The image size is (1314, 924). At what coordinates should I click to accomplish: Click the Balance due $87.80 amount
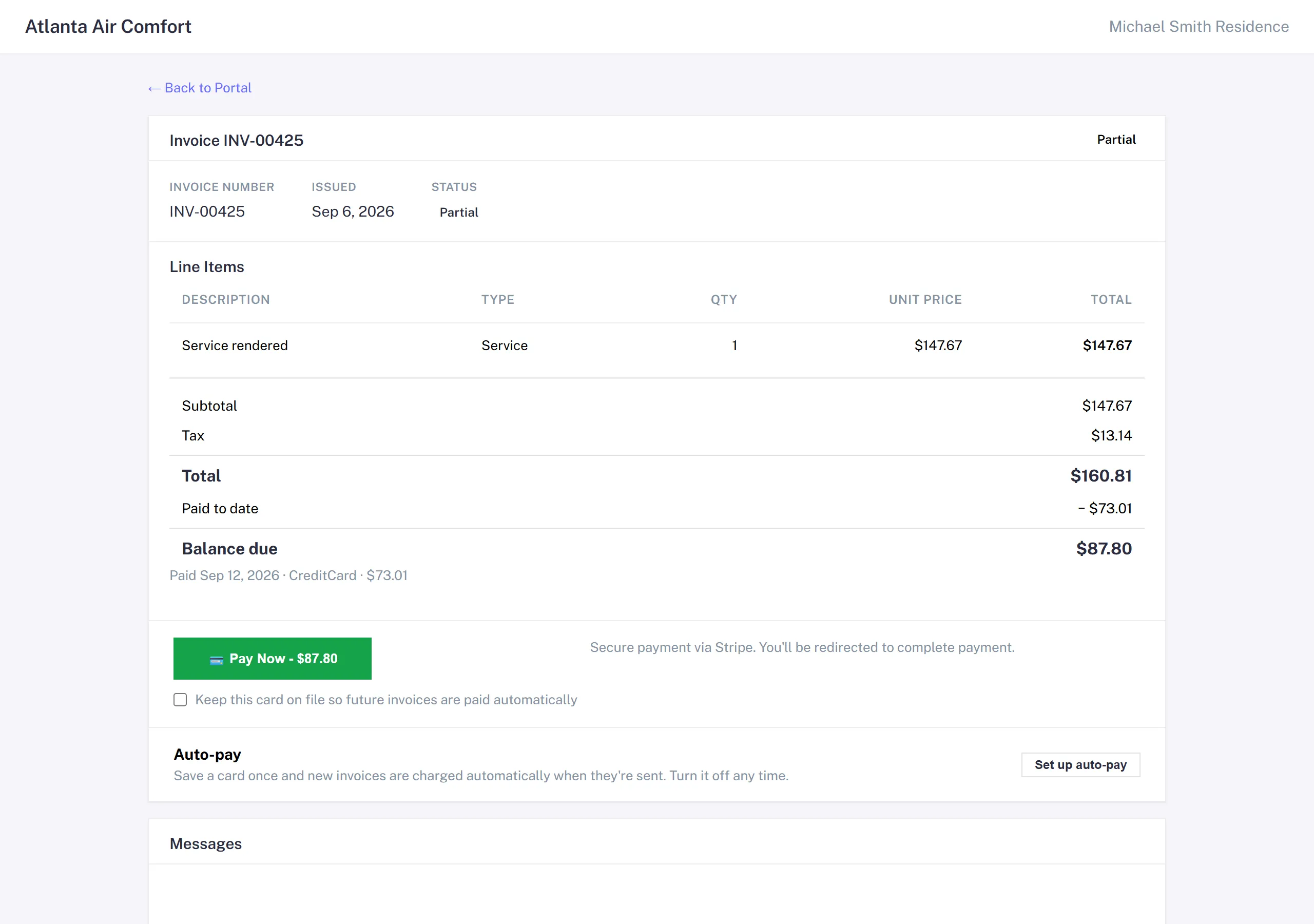[1104, 548]
